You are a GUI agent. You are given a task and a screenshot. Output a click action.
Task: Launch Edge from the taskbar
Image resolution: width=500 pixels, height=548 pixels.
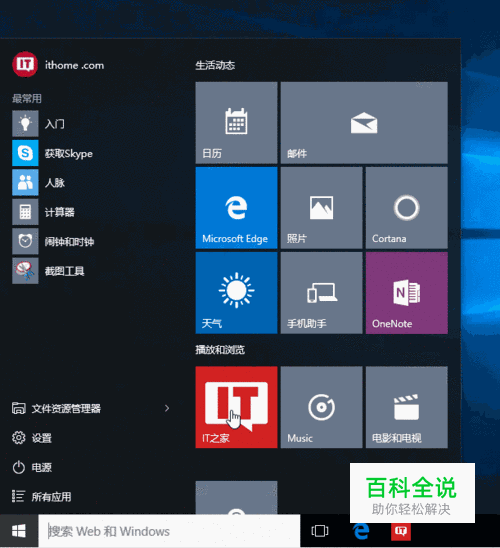(361, 531)
